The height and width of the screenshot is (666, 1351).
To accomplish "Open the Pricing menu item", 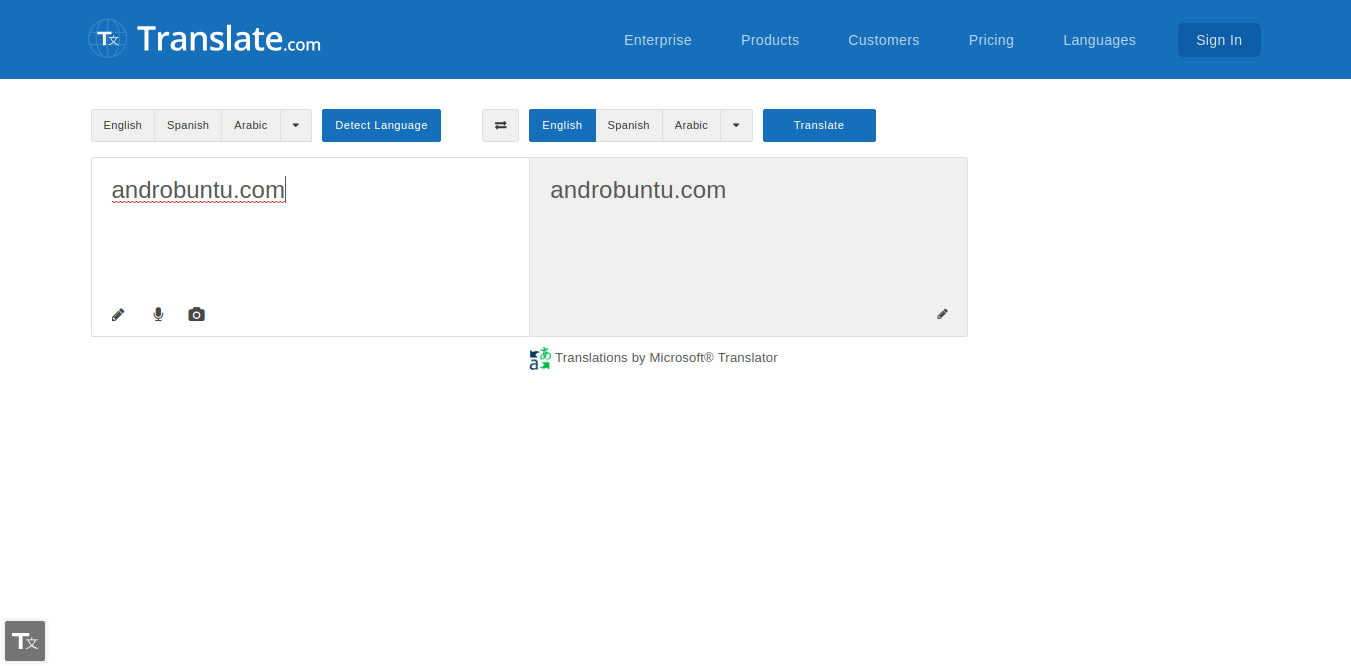I will click(x=991, y=40).
